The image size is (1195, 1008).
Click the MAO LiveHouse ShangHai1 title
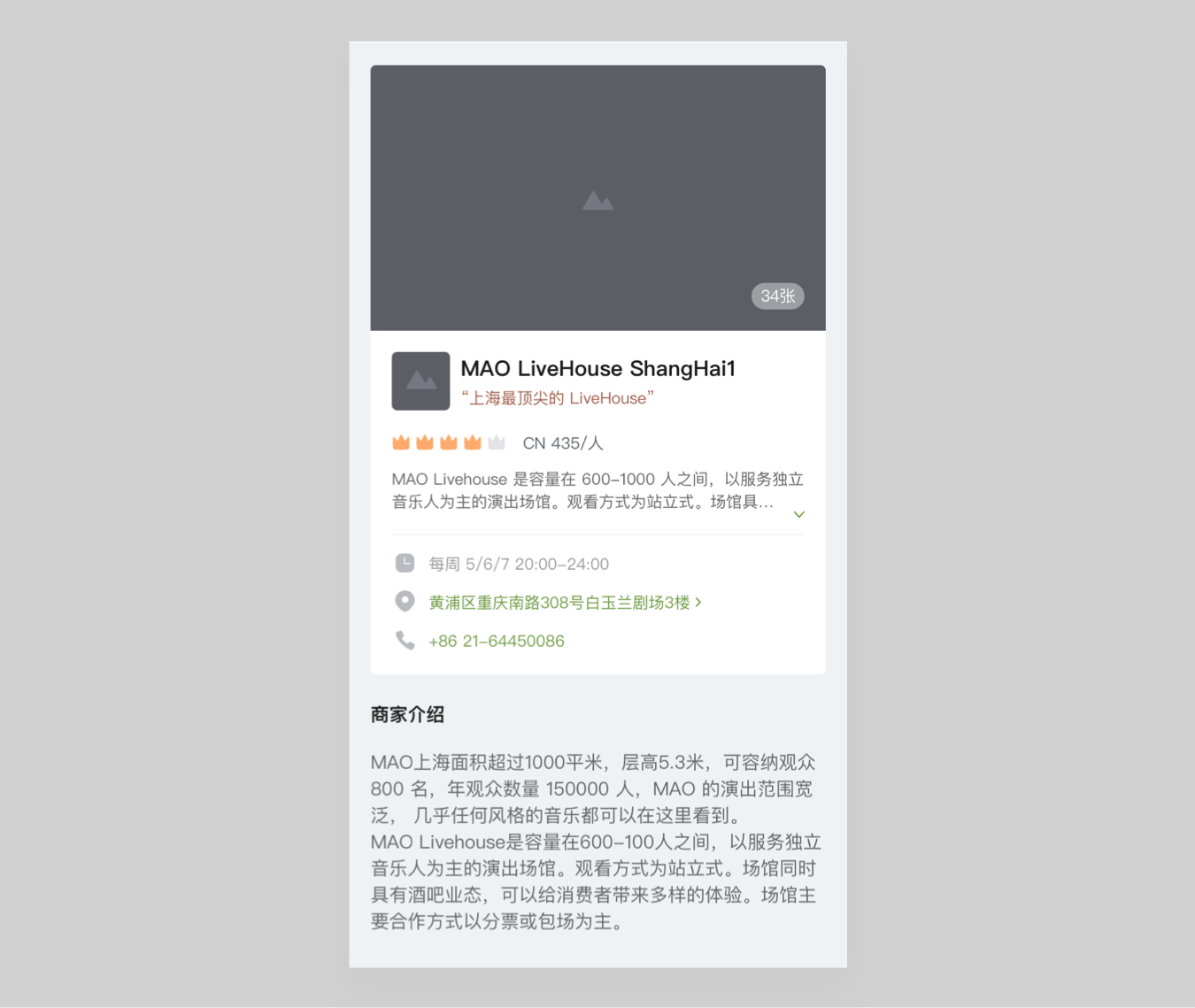click(x=598, y=368)
